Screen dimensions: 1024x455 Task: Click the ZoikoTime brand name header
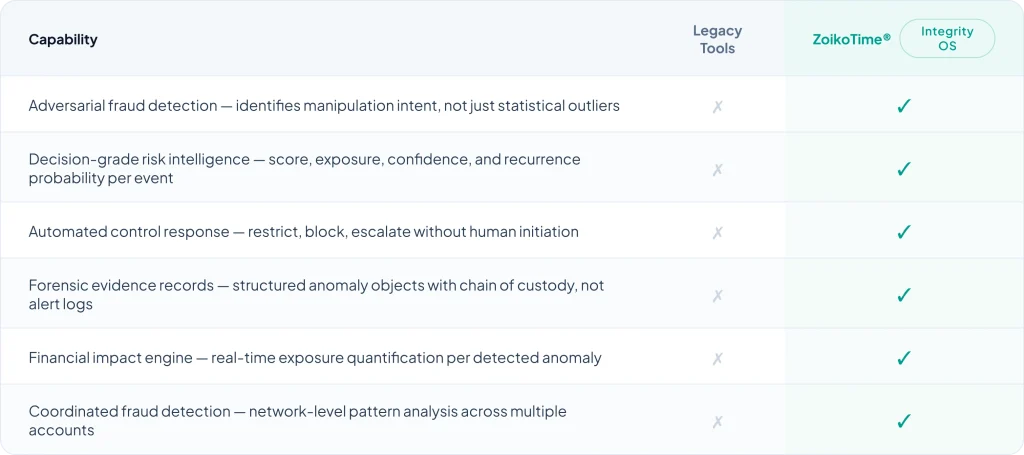pos(851,39)
